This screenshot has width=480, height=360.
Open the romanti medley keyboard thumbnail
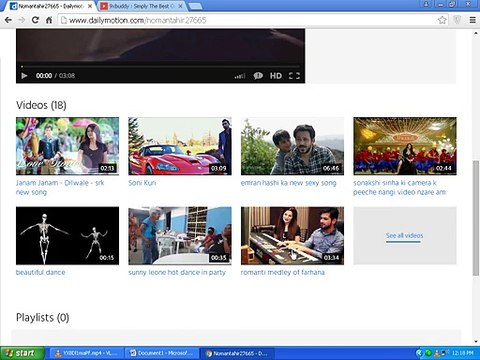pos(292,236)
